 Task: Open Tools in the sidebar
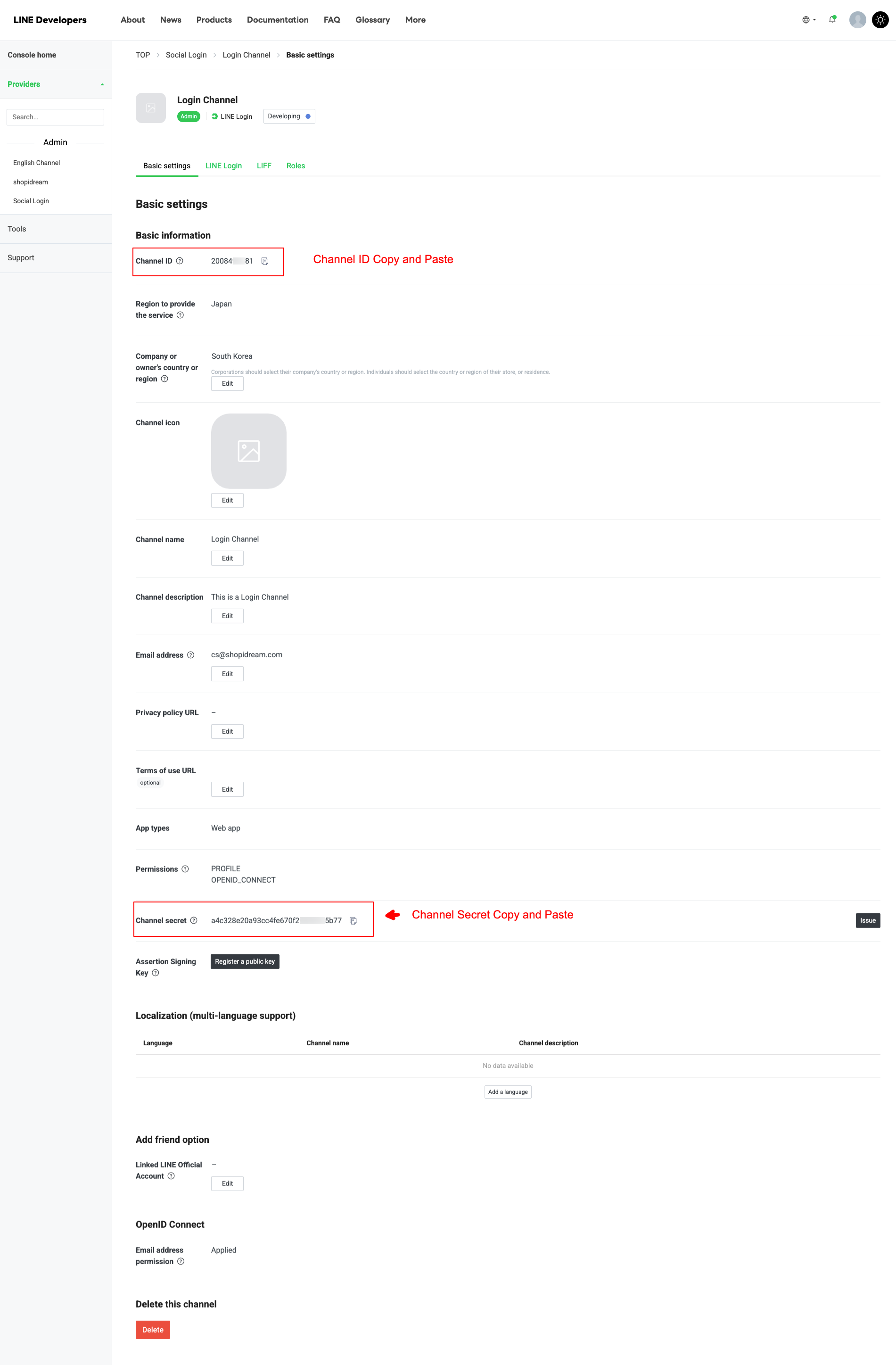(x=56, y=229)
